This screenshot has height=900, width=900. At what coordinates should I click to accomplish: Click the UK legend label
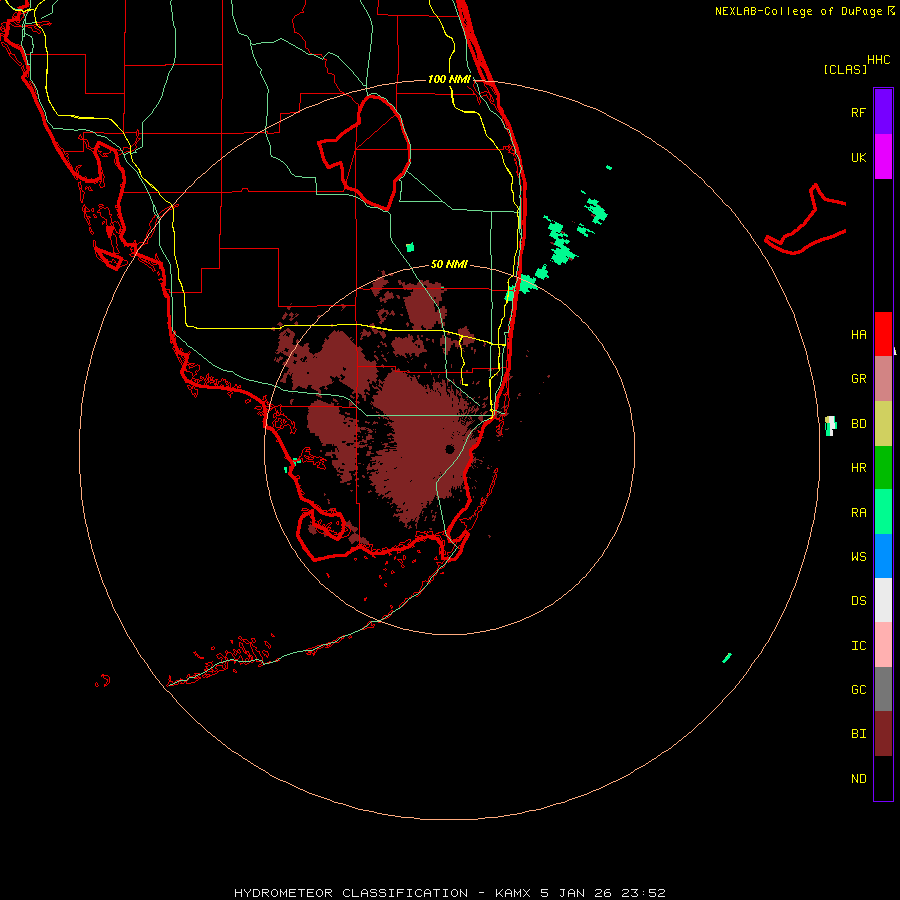pyautogui.click(x=858, y=157)
